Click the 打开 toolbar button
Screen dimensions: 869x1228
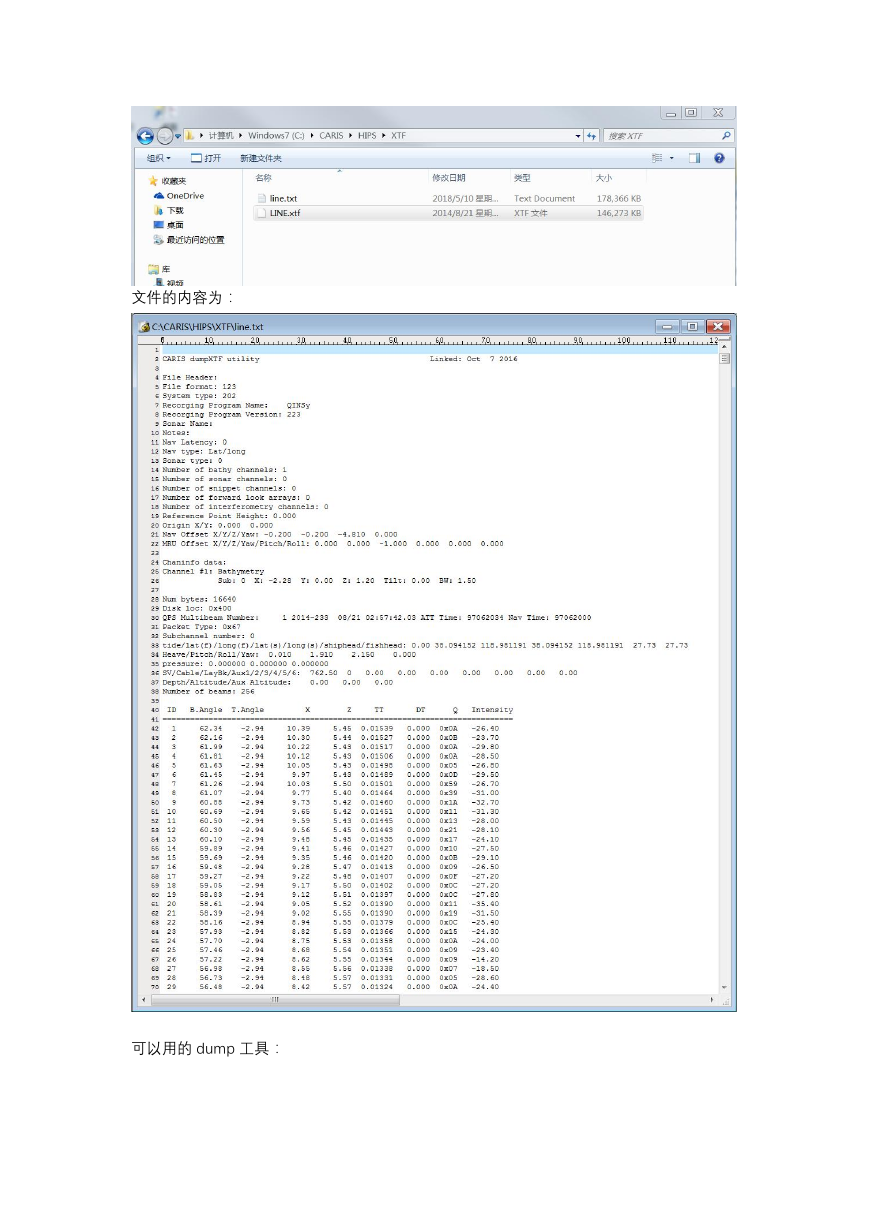click(x=207, y=158)
